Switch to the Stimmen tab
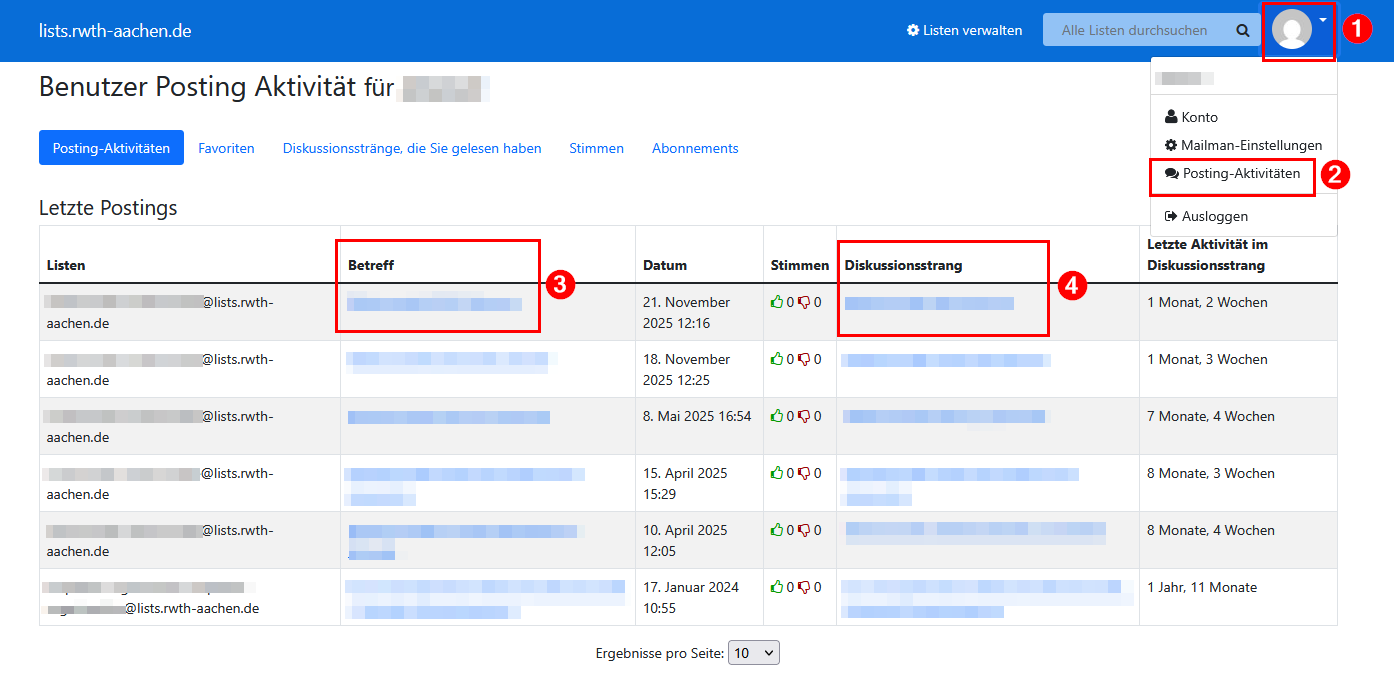The height and width of the screenshot is (700, 1394). click(596, 147)
